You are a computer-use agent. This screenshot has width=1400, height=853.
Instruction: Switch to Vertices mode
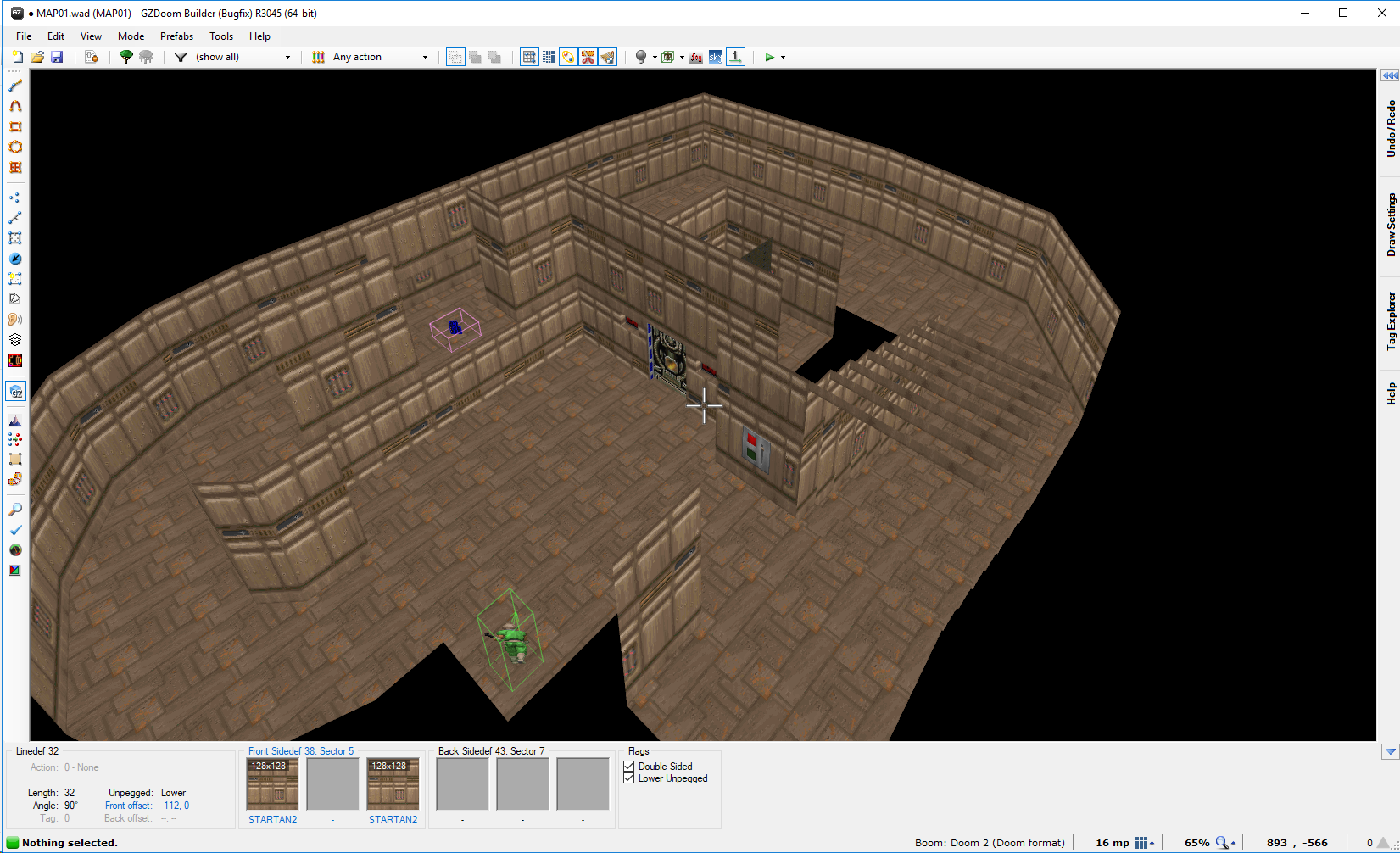click(15, 198)
